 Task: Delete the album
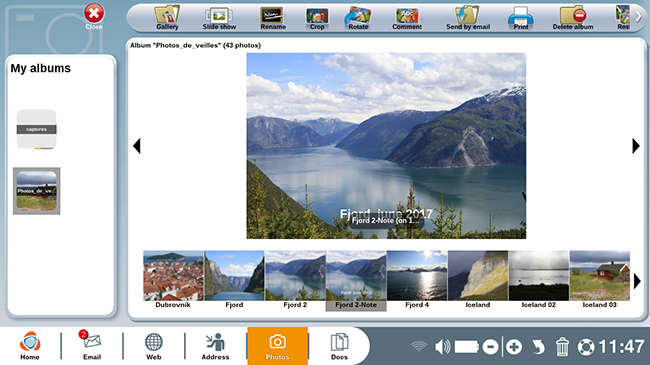pyautogui.click(x=572, y=18)
